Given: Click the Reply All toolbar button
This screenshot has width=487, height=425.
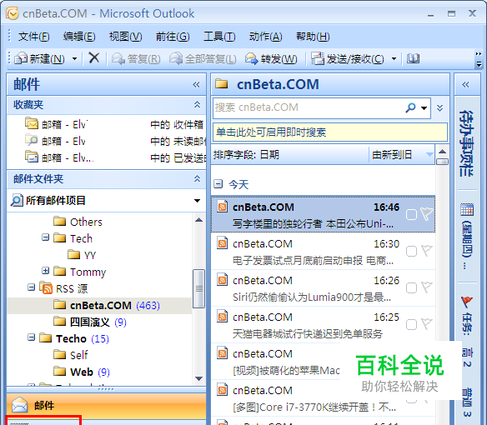Looking at the screenshot, I should [203, 59].
